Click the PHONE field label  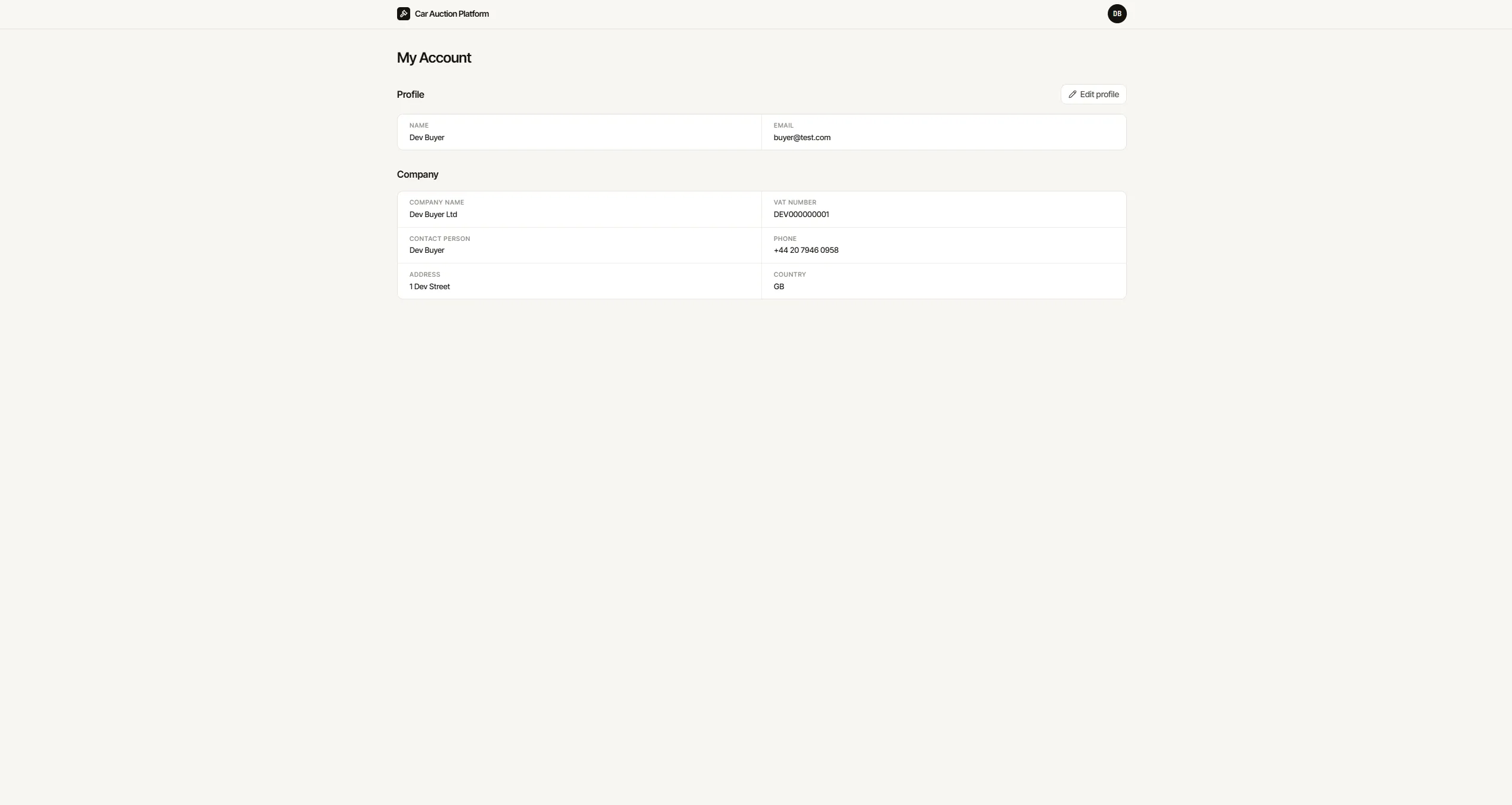tap(785, 239)
